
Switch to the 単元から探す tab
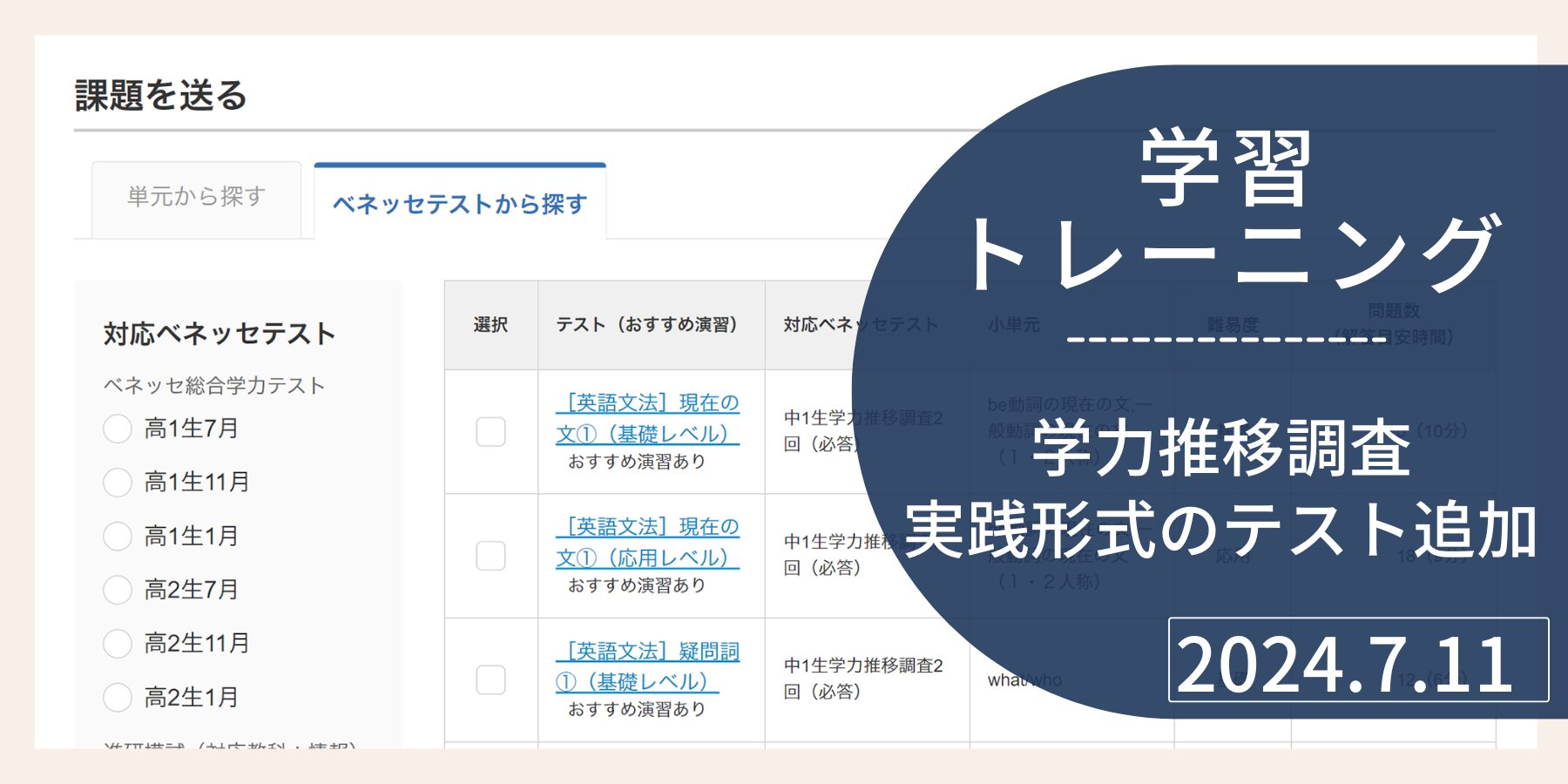[x=196, y=199]
